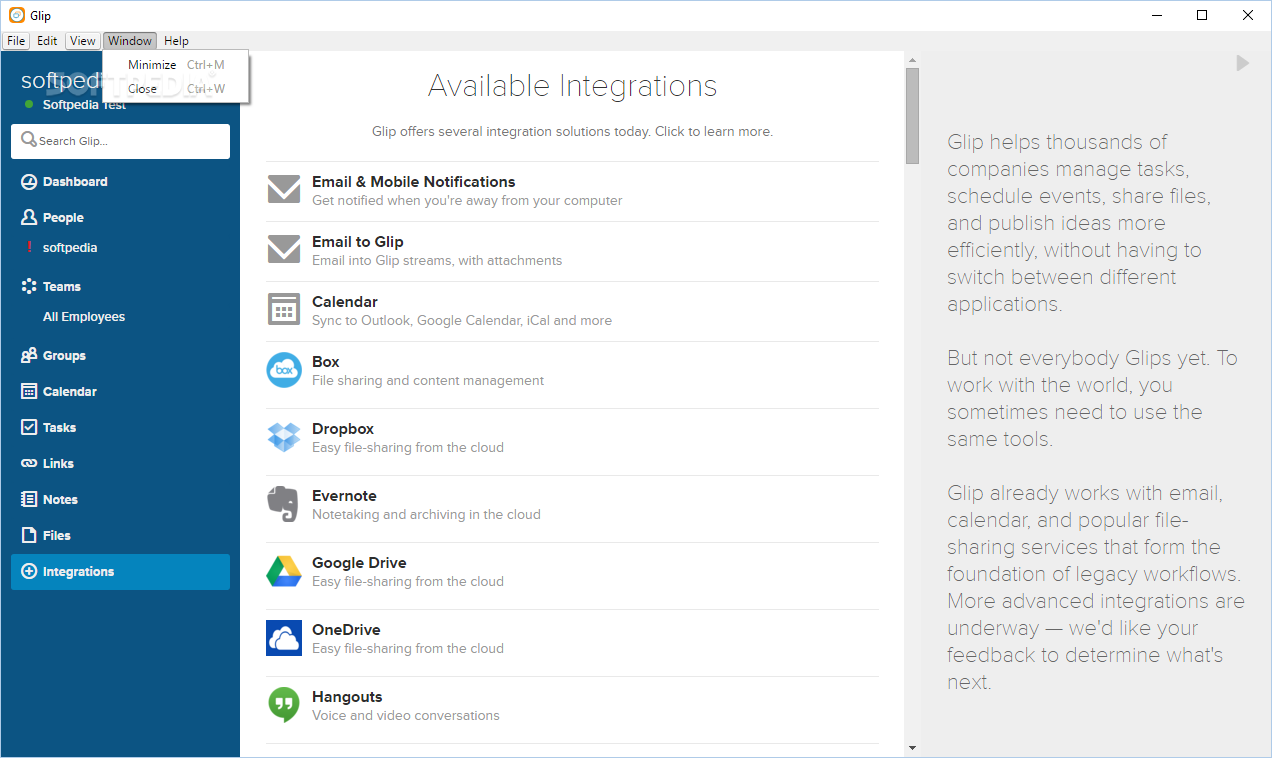Screen dimensions: 1272x758
Task: Click the Teams section label
Action: pos(62,286)
